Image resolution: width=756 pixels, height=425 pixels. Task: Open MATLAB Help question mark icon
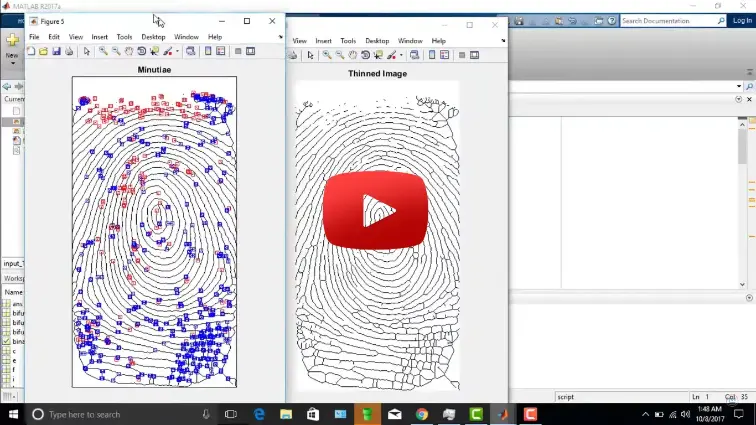point(611,21)
